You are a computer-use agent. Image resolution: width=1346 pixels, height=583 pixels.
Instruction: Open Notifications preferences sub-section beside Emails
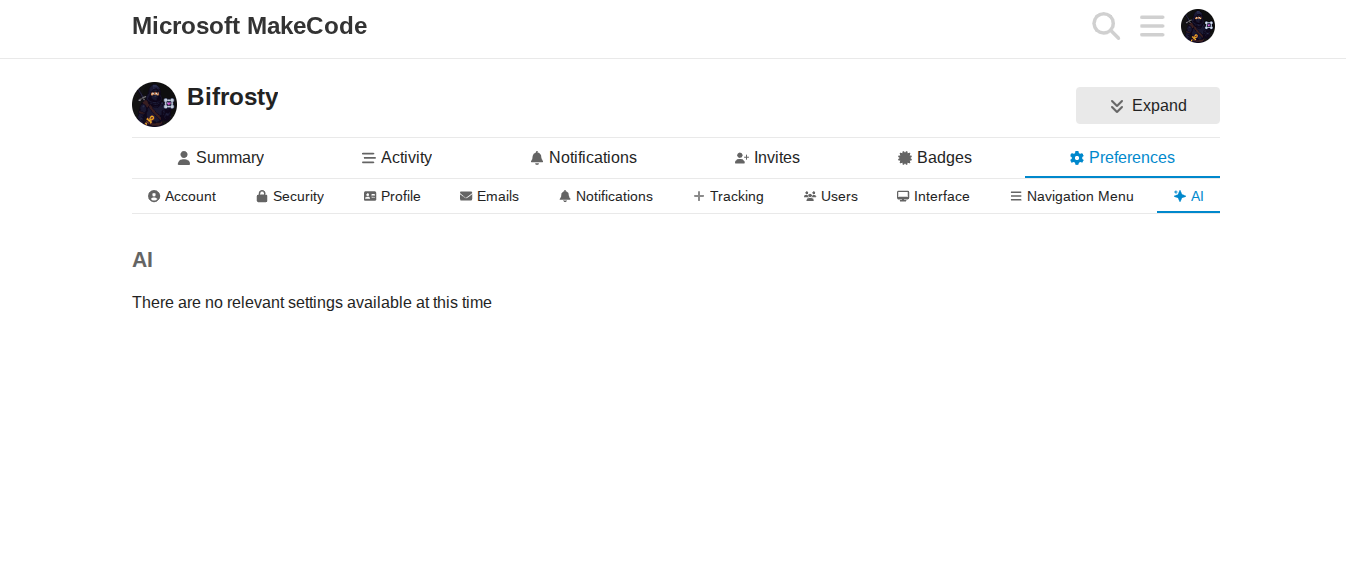606,196
